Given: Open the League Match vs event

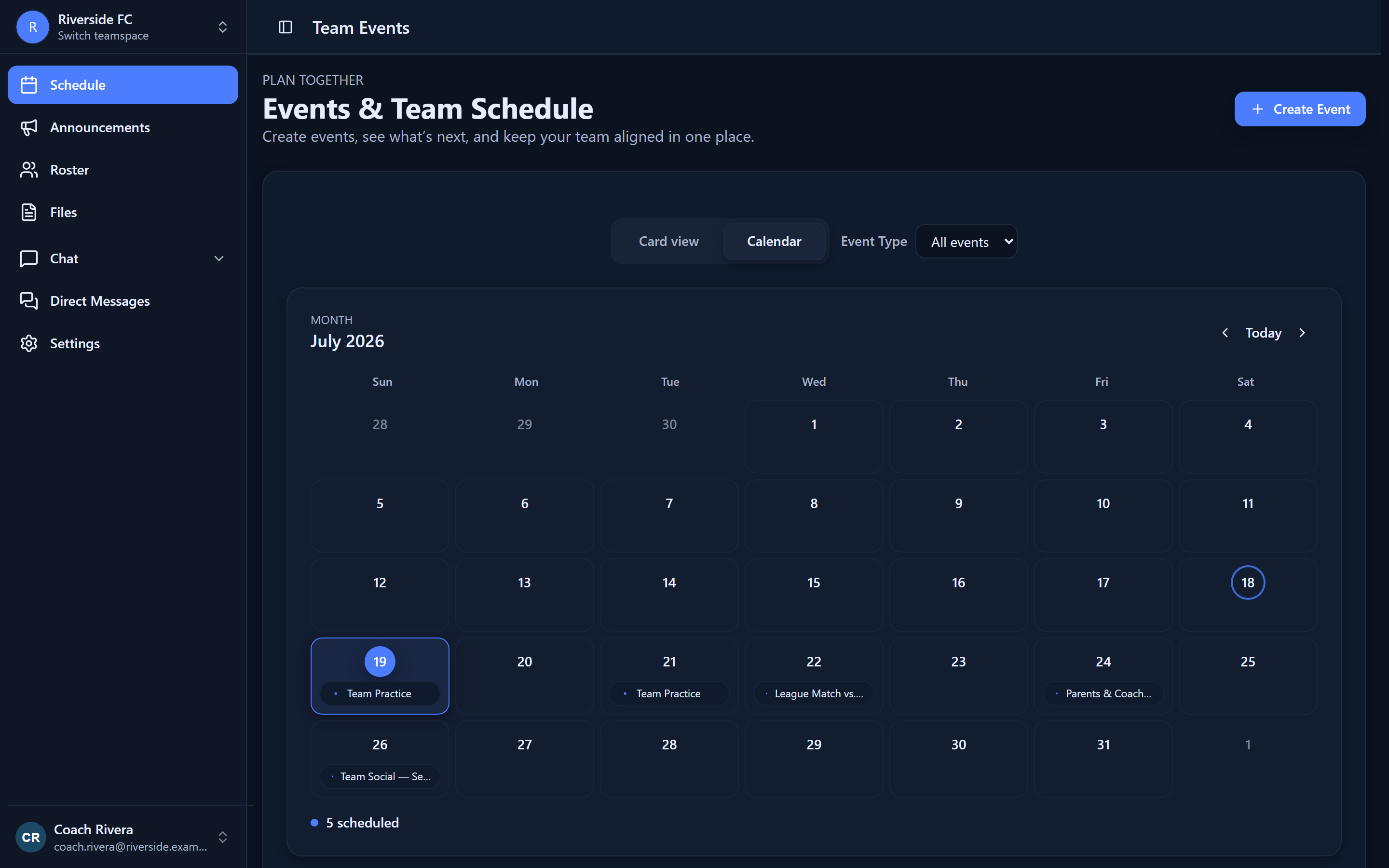Looking at the screenshot, I should tap(813, 693).
